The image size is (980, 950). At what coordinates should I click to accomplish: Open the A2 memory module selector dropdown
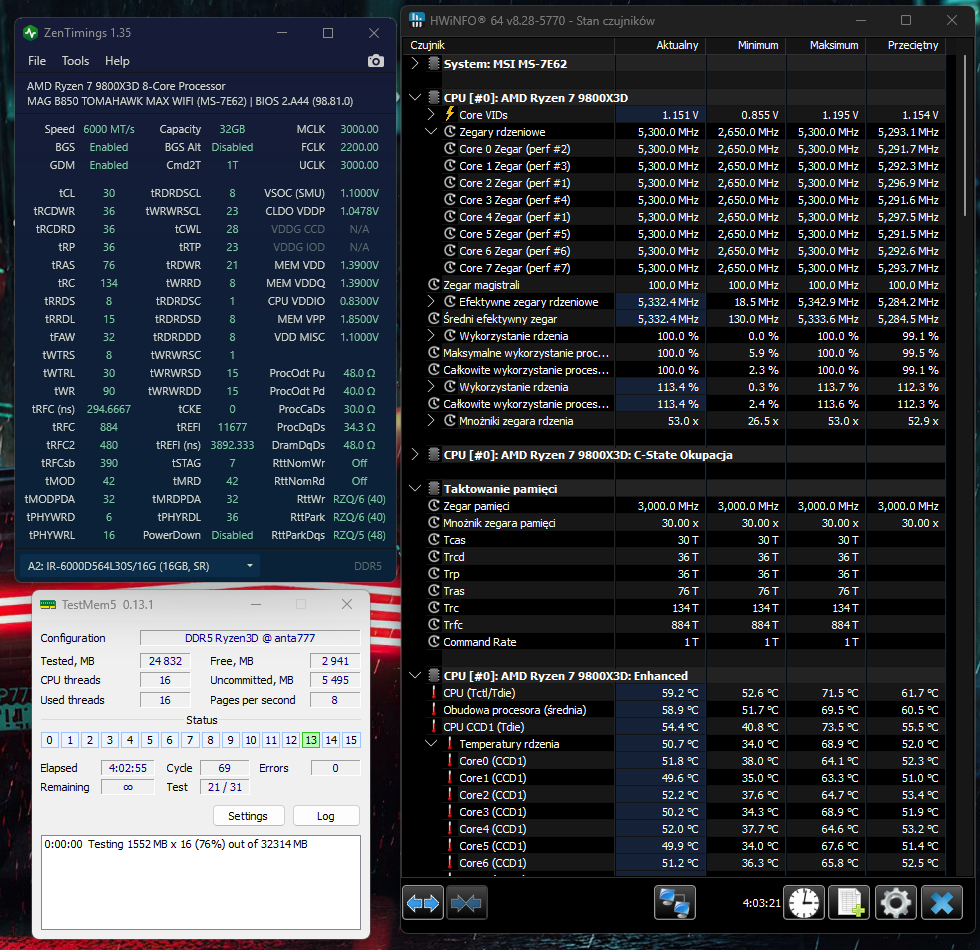tap(140, 566)
